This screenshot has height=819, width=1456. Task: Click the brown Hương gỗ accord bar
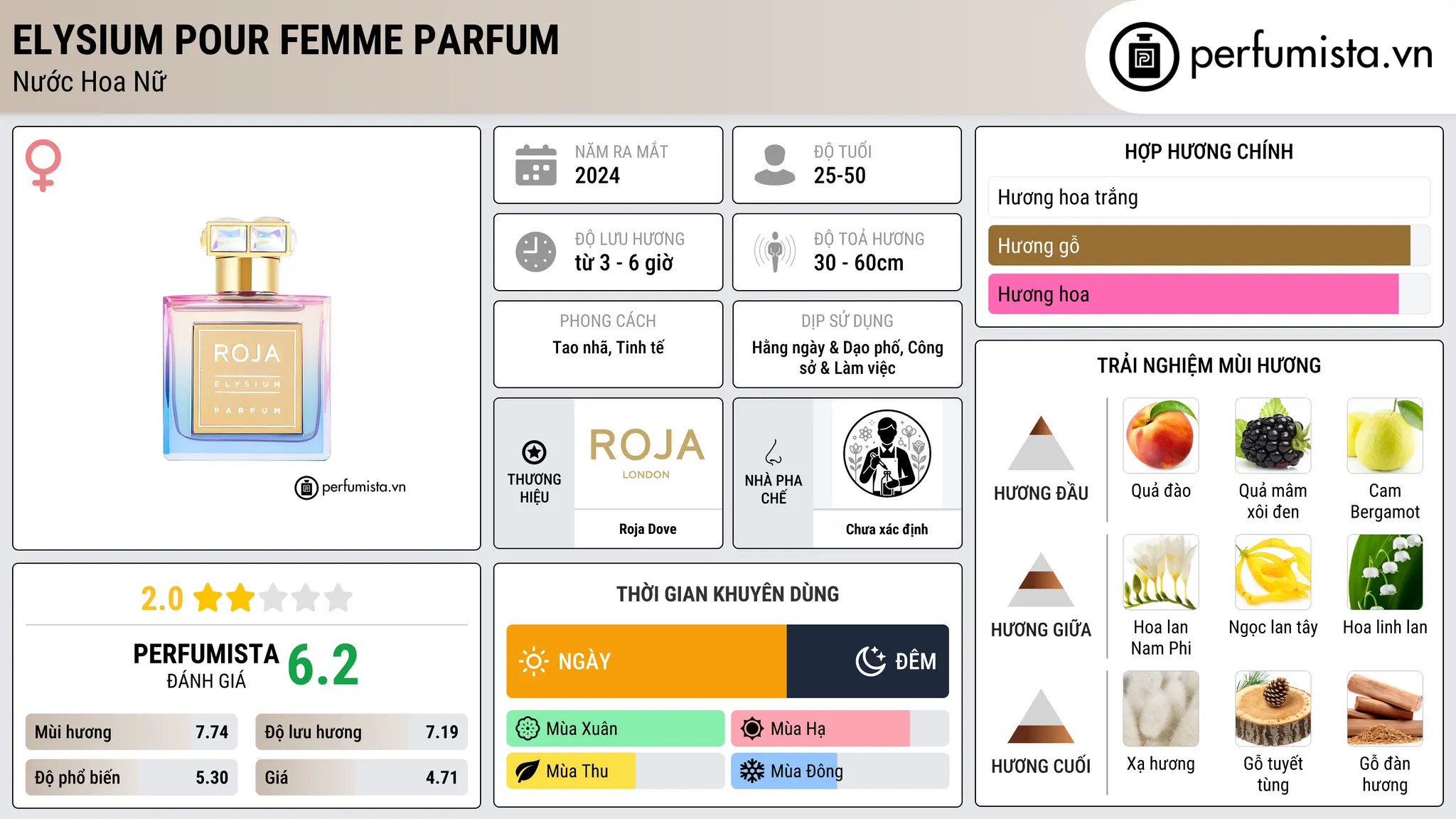click(x=1209, y=245)
